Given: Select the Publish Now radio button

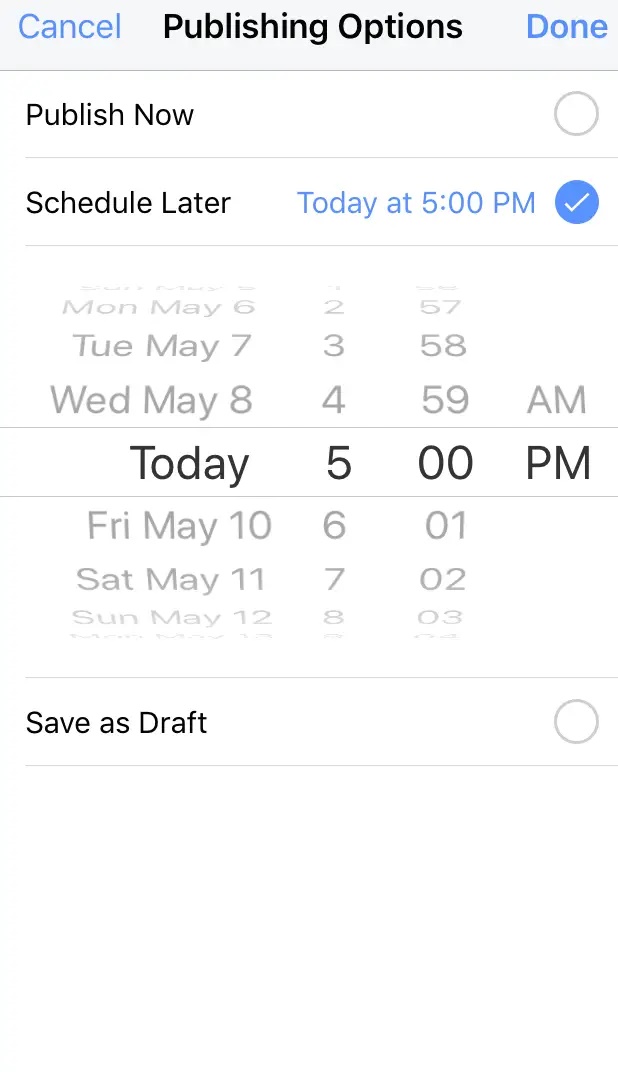Looking at the screenshot, I should pyautogui.click(x=576, y=115).
